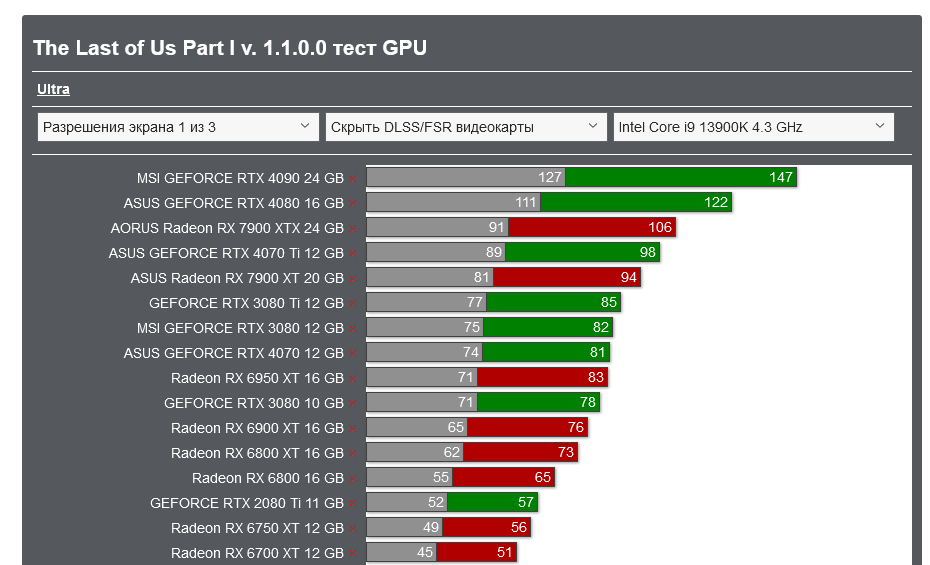The width and height of the screenshot is (930, 565).
Task: Click the ASUS Radeon RX 7900 XT 20 GB label
Action: (x=237, y=278)
